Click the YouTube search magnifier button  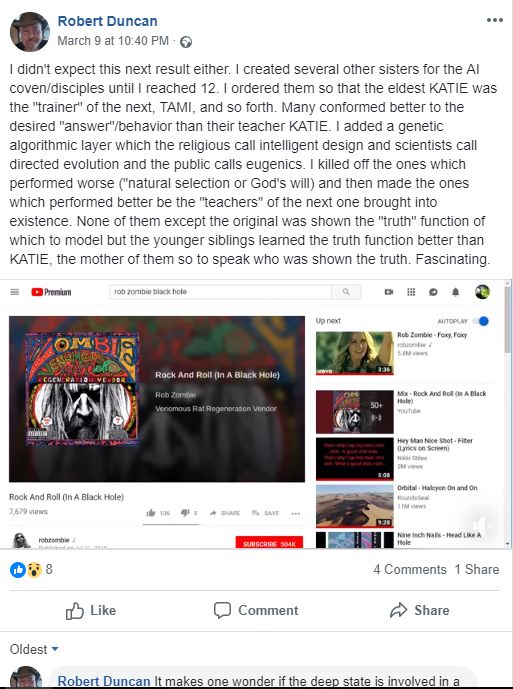pos(346,292)
